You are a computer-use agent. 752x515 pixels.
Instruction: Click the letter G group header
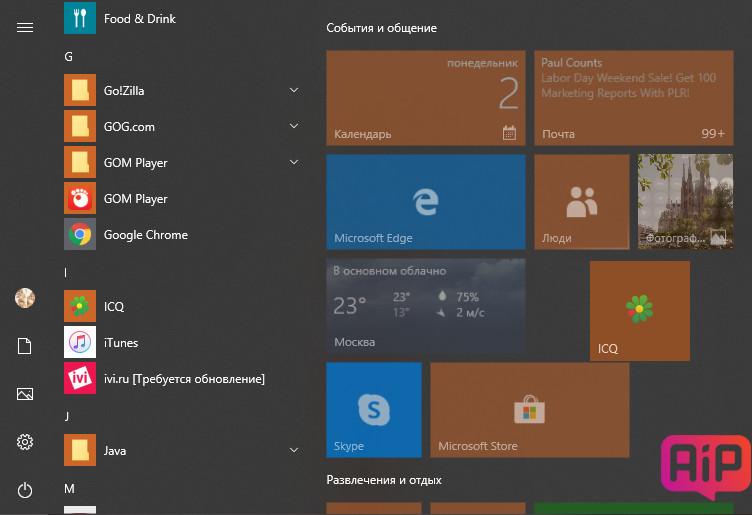point(69,57)
